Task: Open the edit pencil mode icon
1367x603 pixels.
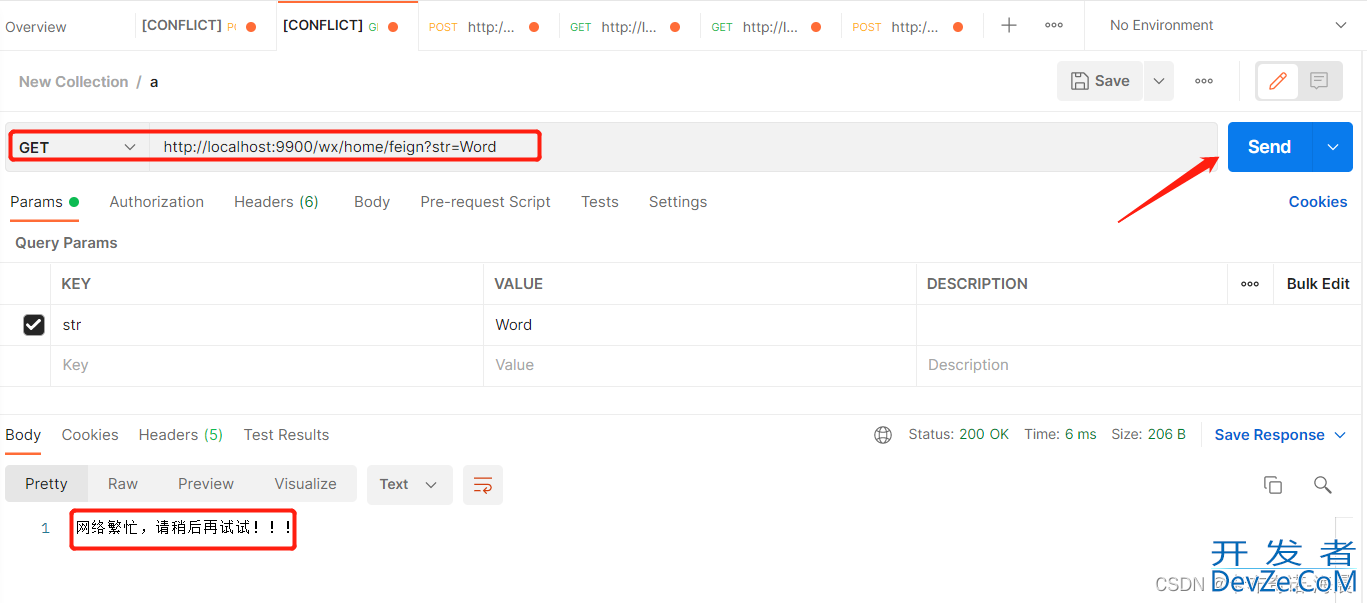Action: coord(1277,81)
